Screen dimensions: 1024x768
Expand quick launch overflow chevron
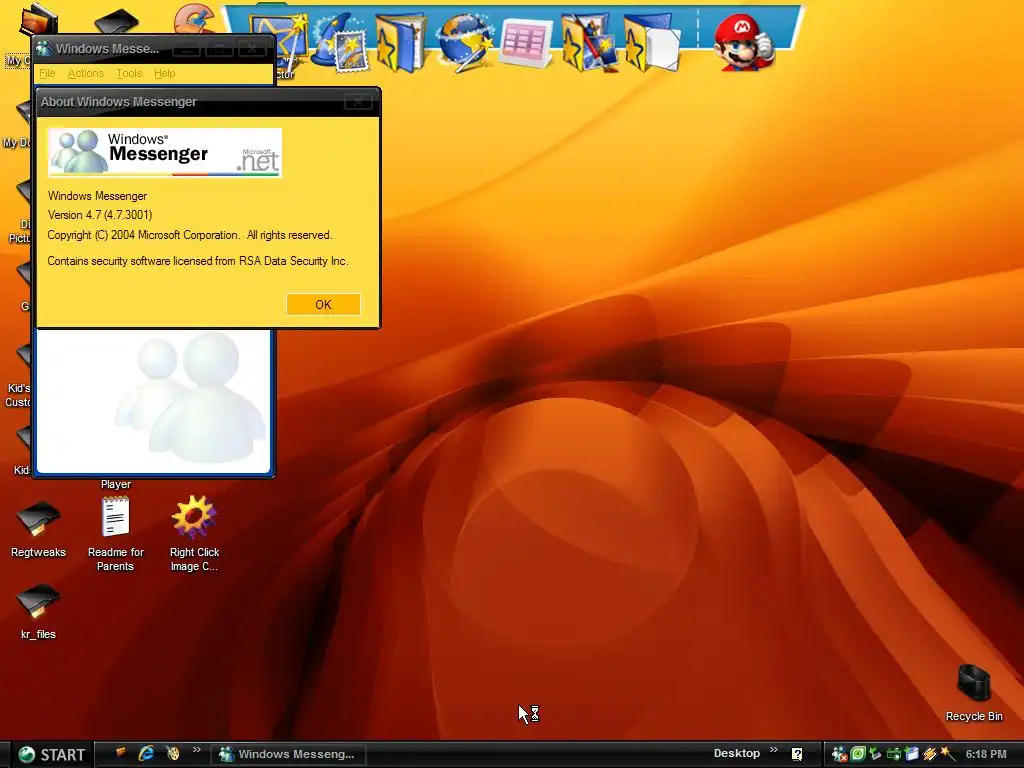pyautogui.click(x=196, y=750)
